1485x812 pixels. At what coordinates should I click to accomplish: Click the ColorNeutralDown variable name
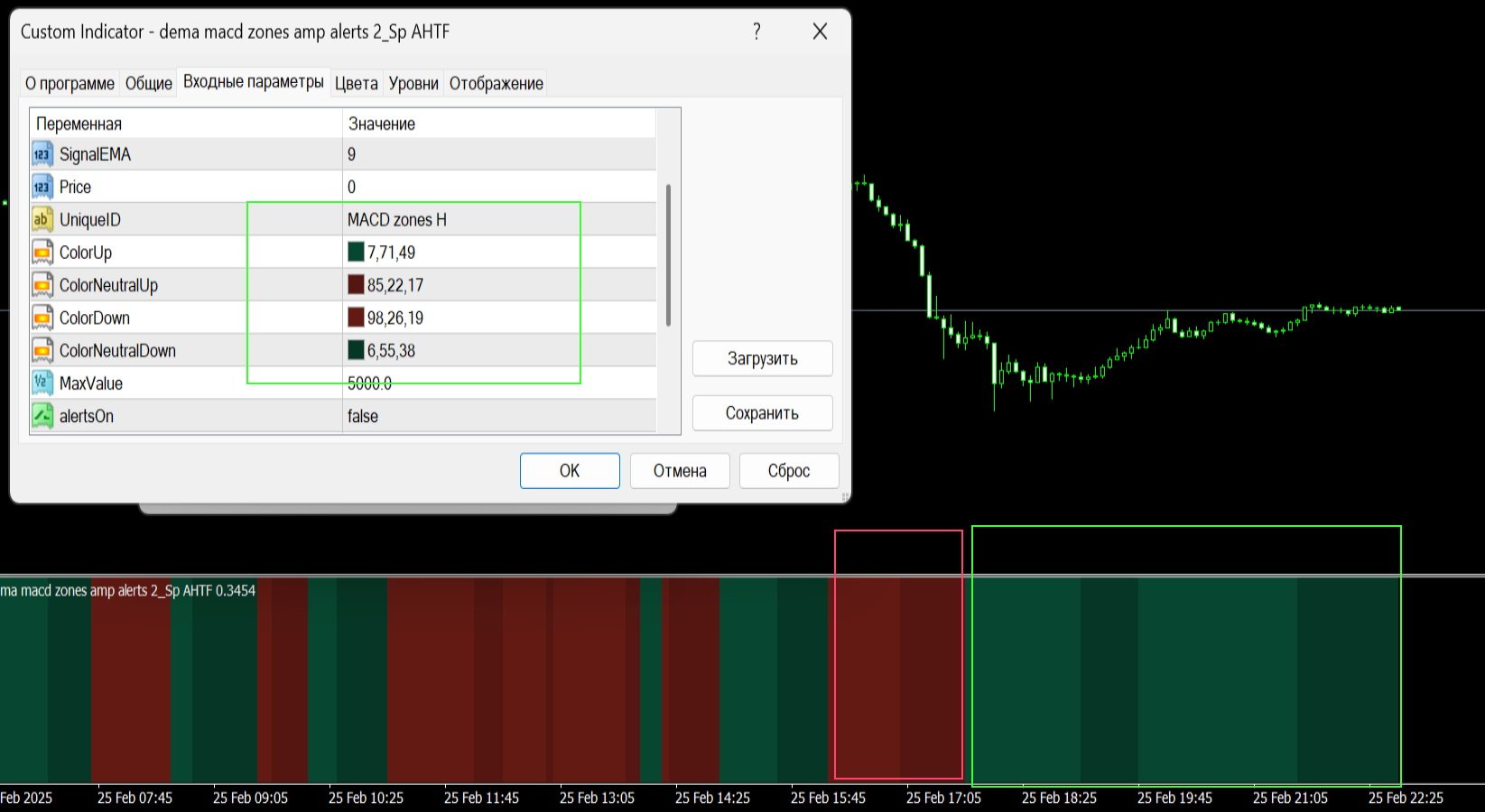point(117,351)
